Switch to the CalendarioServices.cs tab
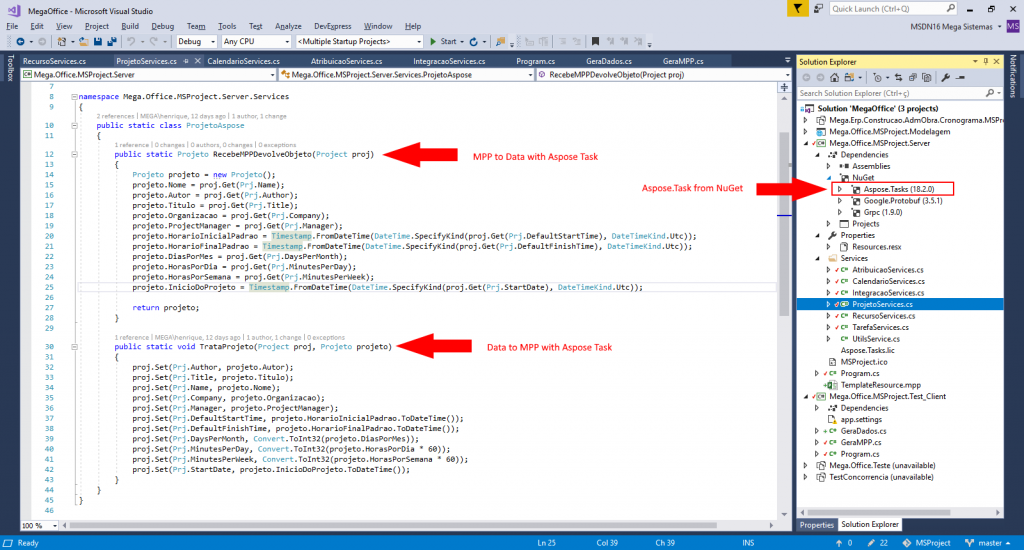1024x550 pixels. click(244, 61)
